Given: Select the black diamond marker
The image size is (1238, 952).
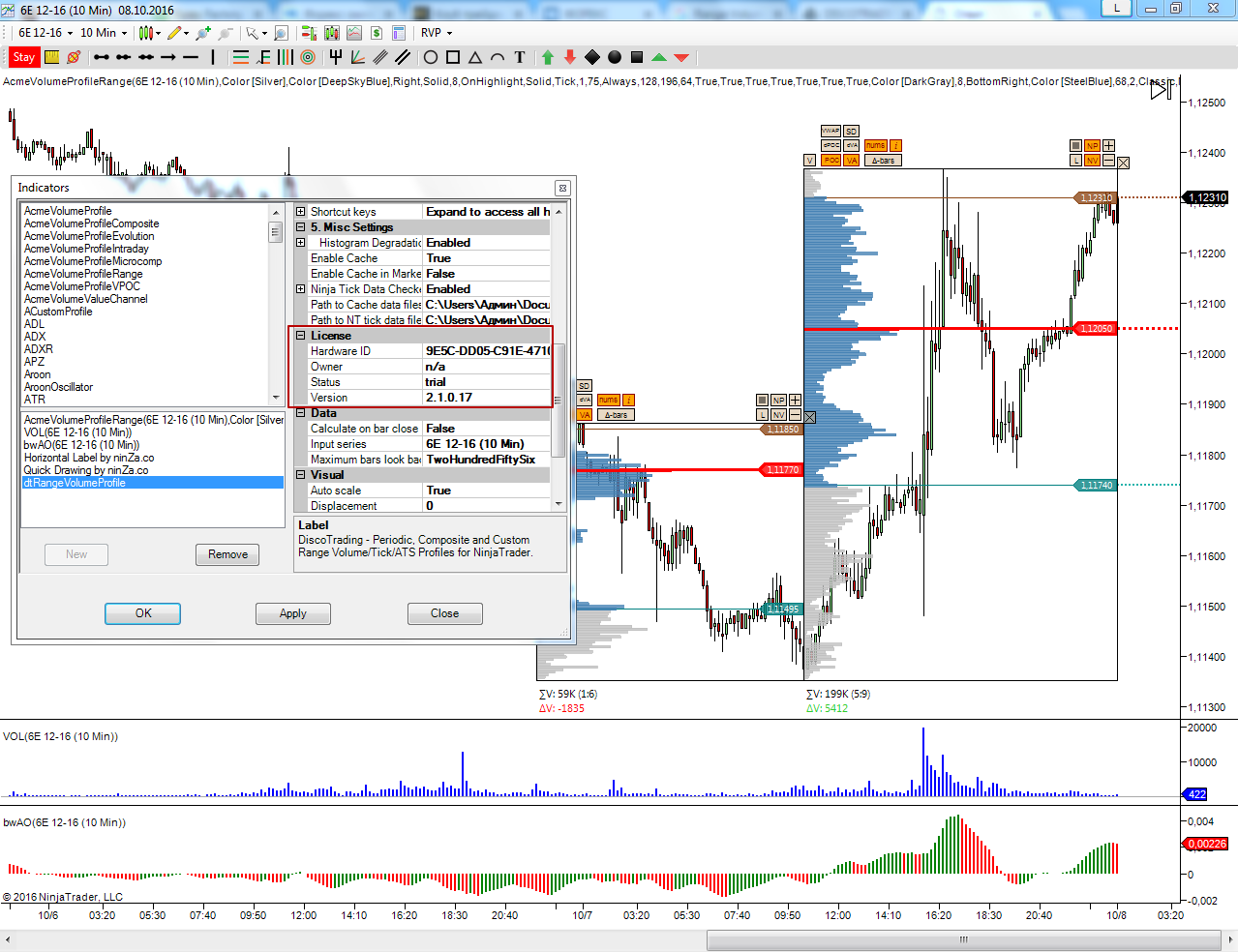Looking at the screenshot, I should coord(592,57).
